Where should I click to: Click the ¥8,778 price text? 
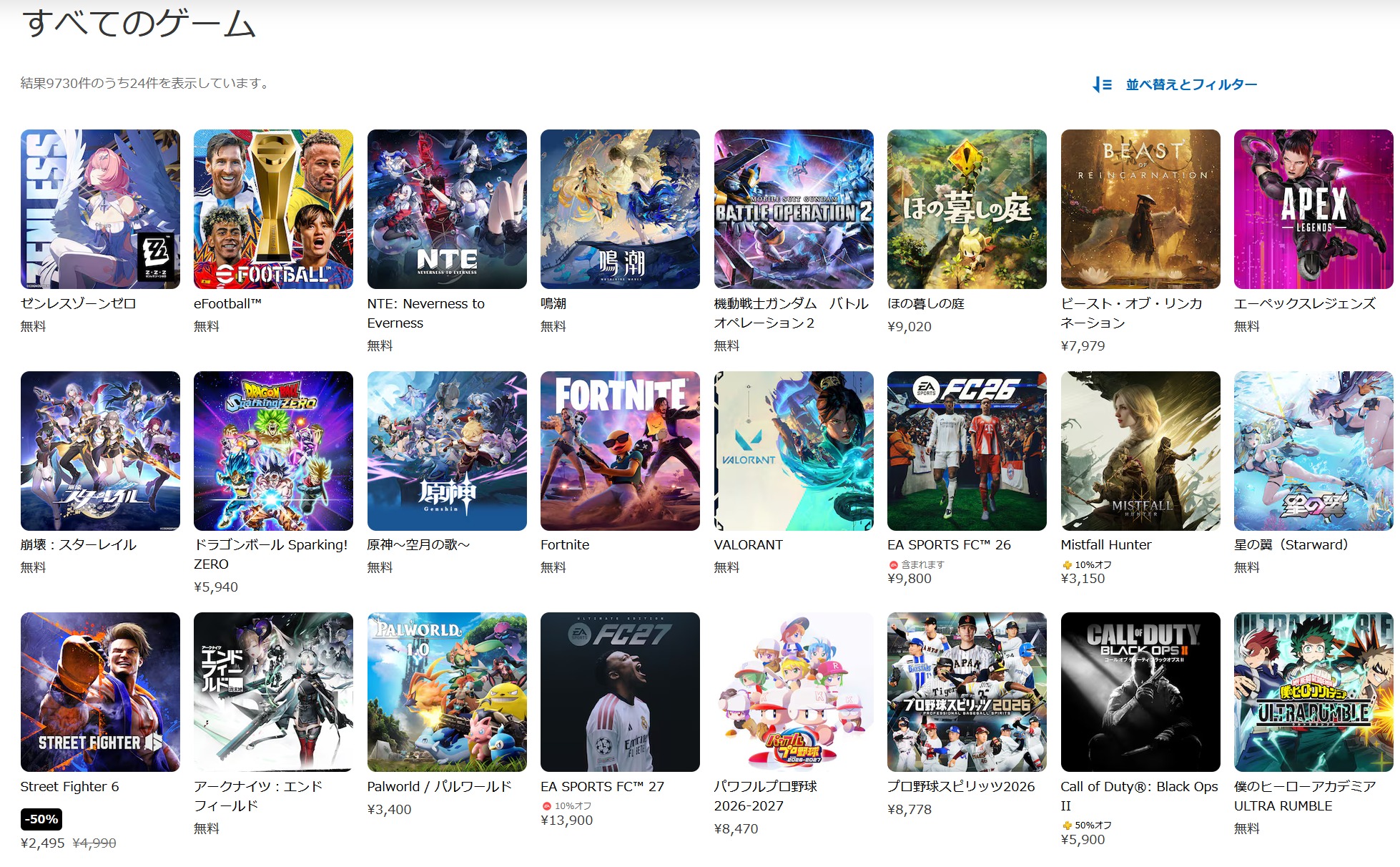(x=909, y=810)
